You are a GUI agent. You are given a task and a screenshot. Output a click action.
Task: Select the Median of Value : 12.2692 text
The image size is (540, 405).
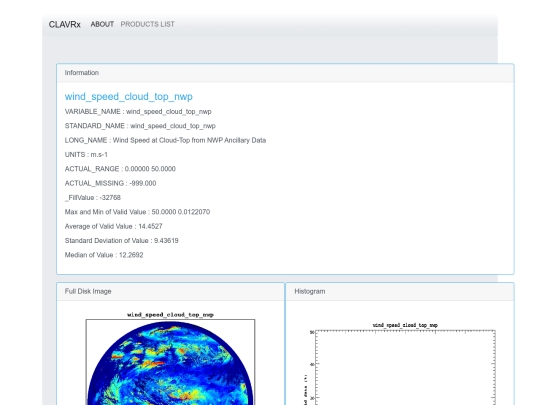tap(104, 255)
